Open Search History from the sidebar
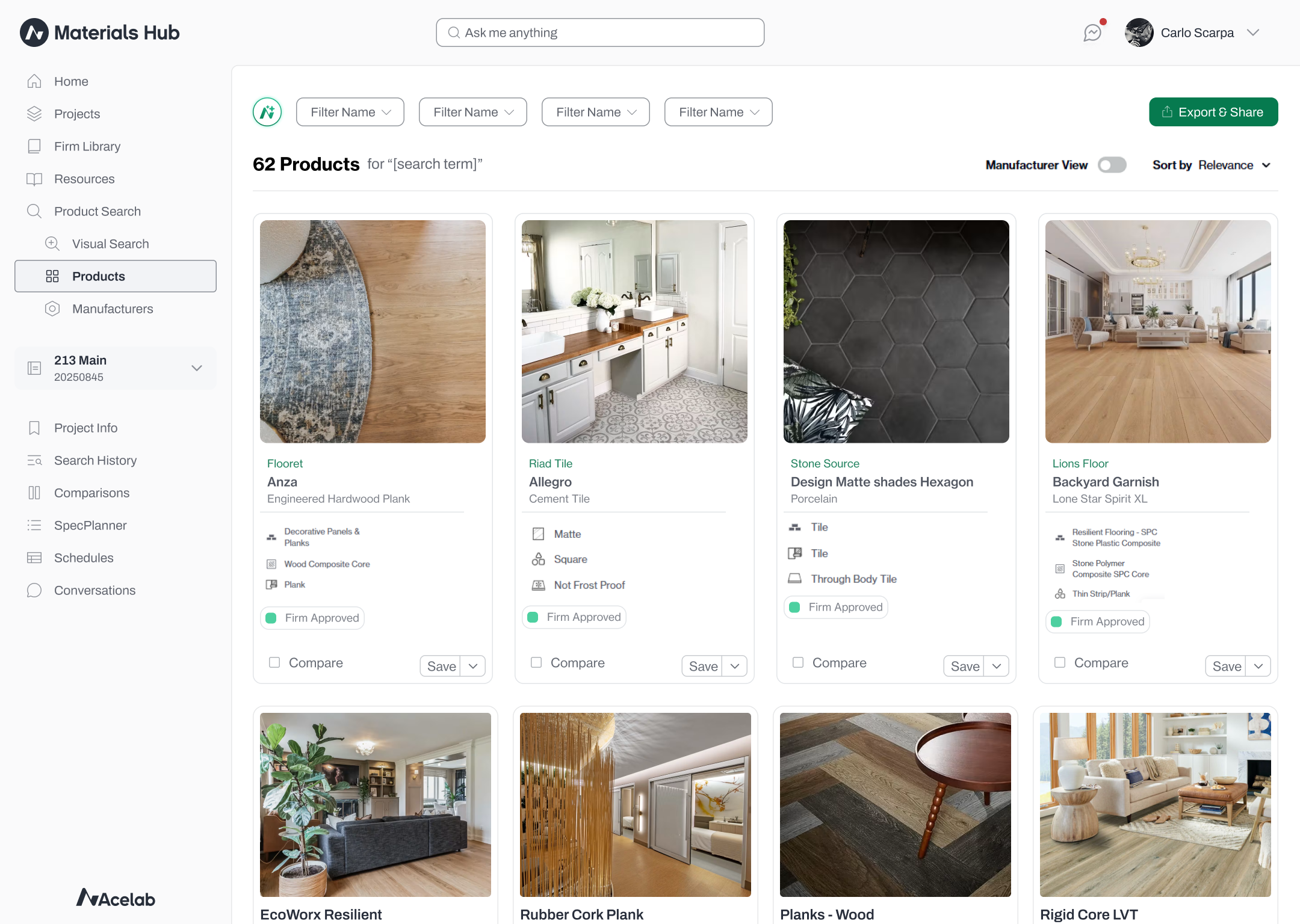The width and height of the screenshot is (1300, 924). [96, 460]
